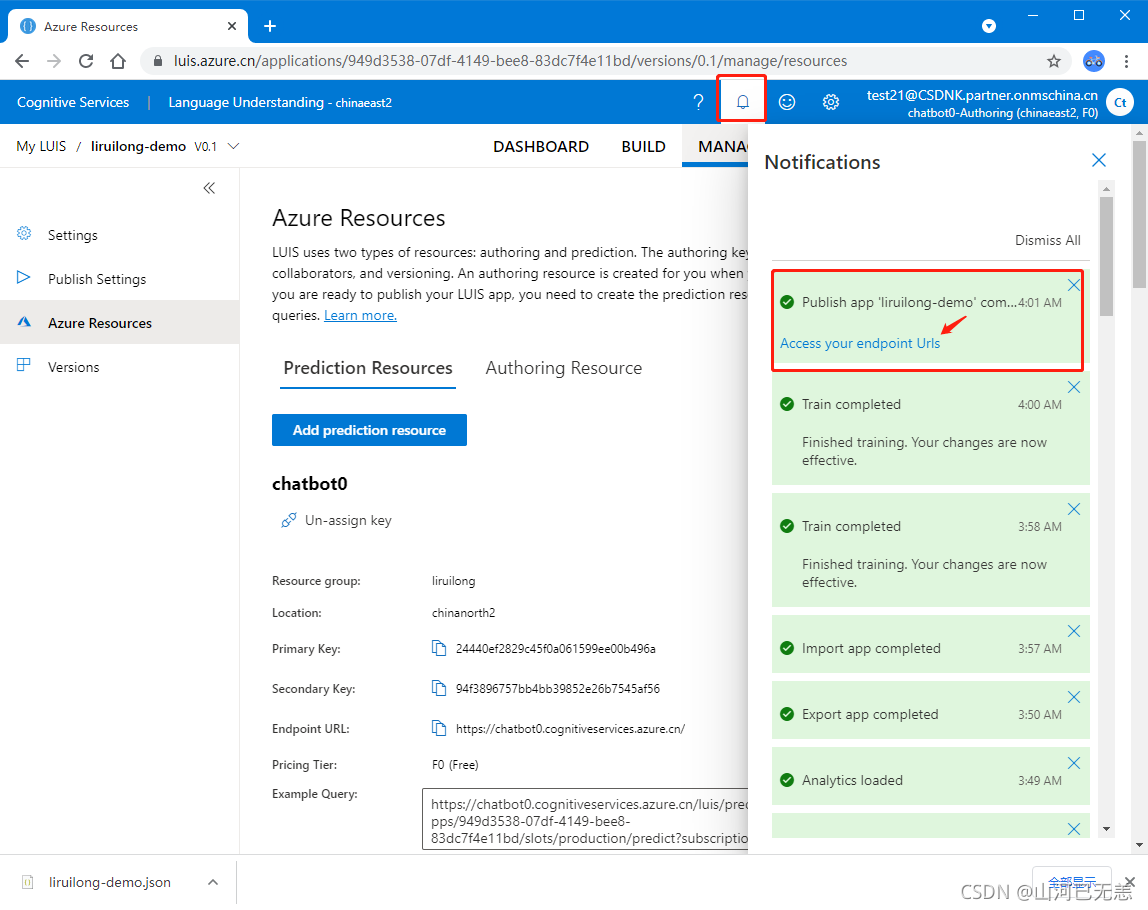
Task: Close the downloads bar
Action: tap(1130, 881)
